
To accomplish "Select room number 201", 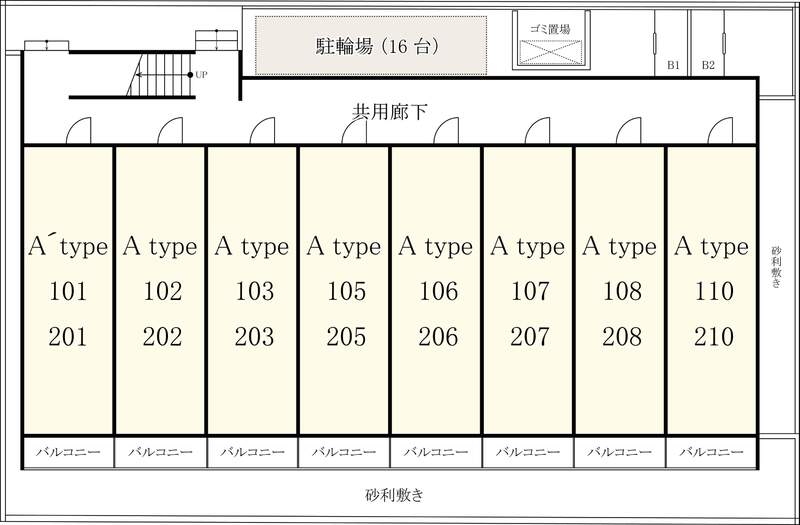I will (x=68, y=337).
